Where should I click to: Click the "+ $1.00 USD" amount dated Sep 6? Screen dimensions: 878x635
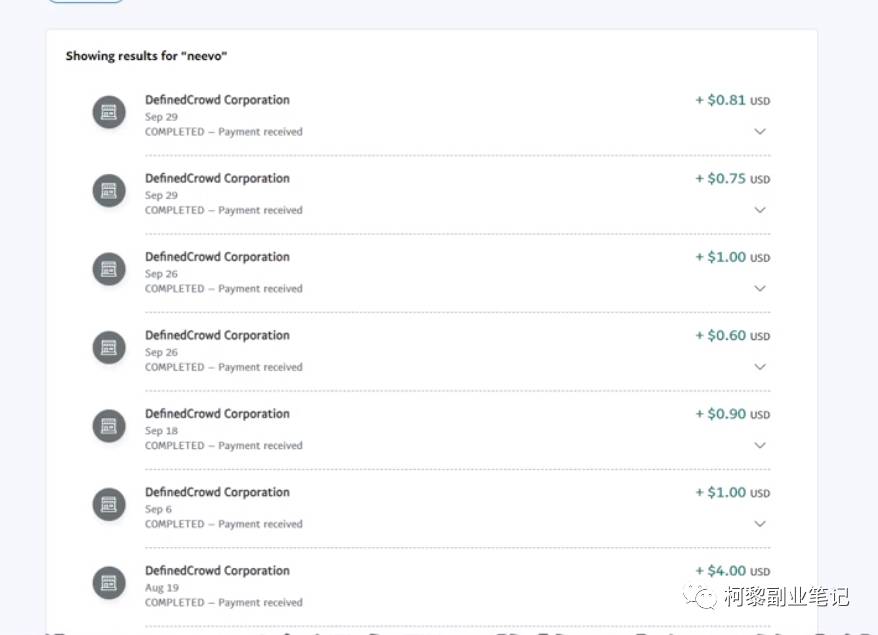pos(732,492)
